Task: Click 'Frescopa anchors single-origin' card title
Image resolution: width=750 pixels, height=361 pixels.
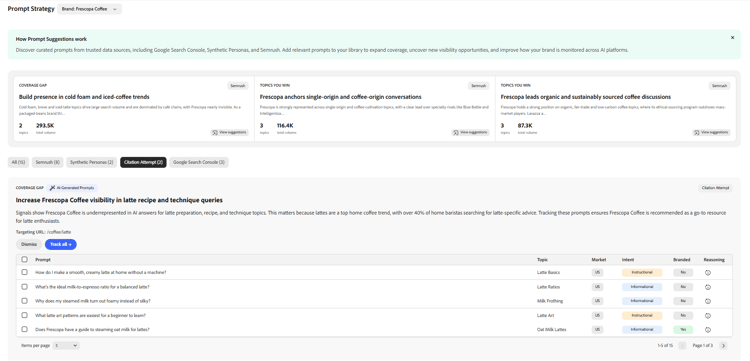Action: click(341, 97)
